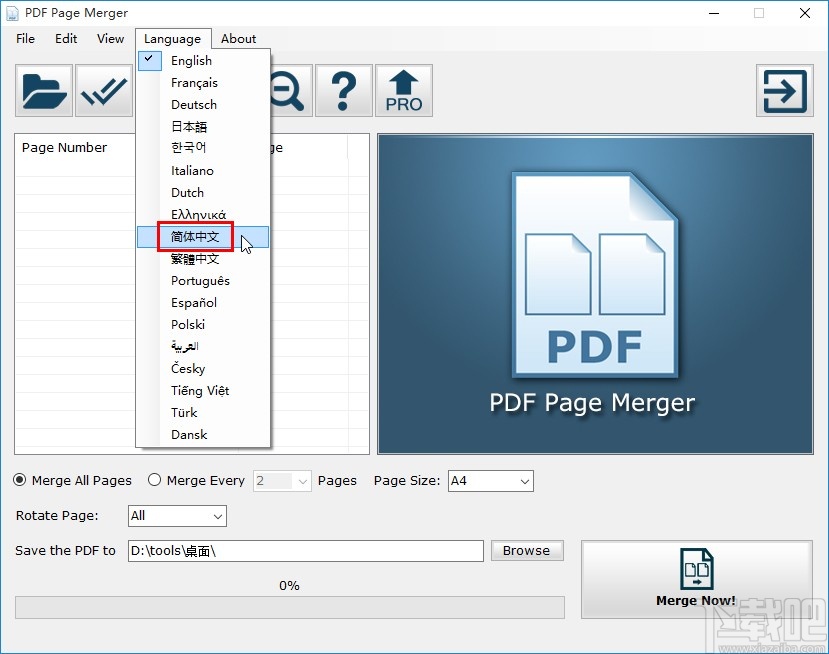Image resolution: width=829 pixels, height=654 pixels.
Task: Open the Rotate Page dropdown
Action: coord(177,516)
